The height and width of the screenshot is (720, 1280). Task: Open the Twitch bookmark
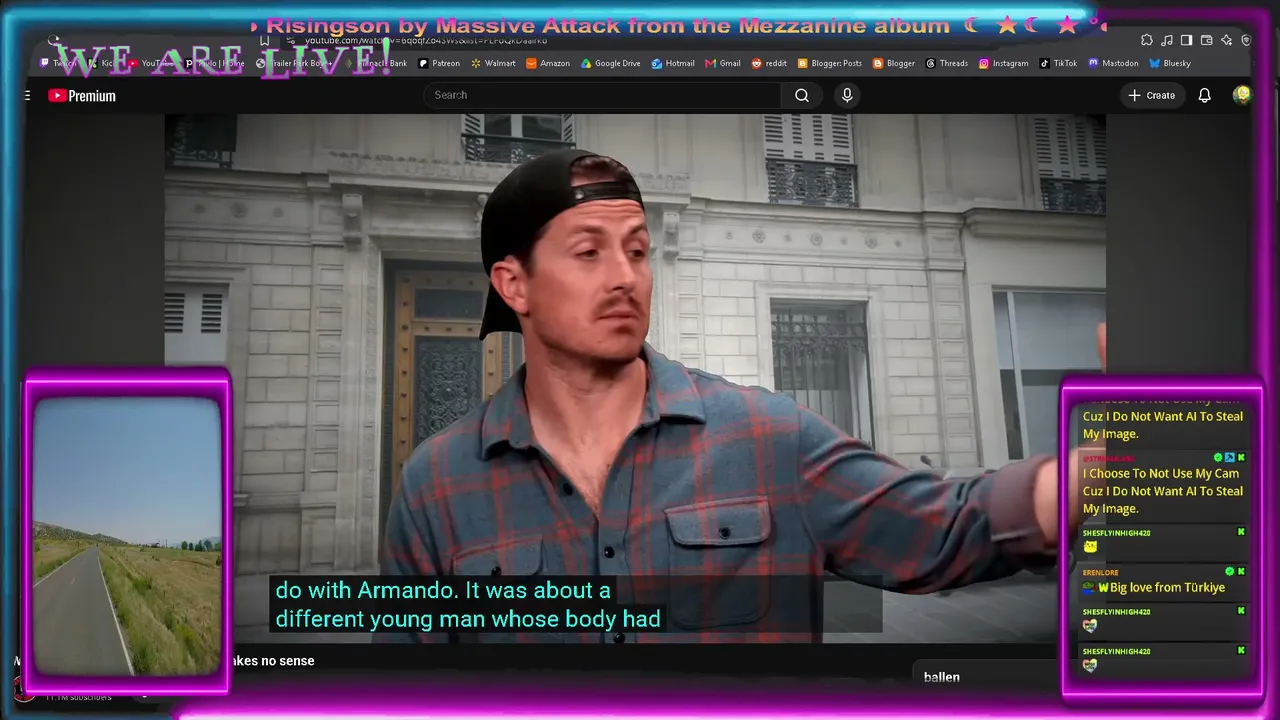pyautogui.click(x=58, y=63)
